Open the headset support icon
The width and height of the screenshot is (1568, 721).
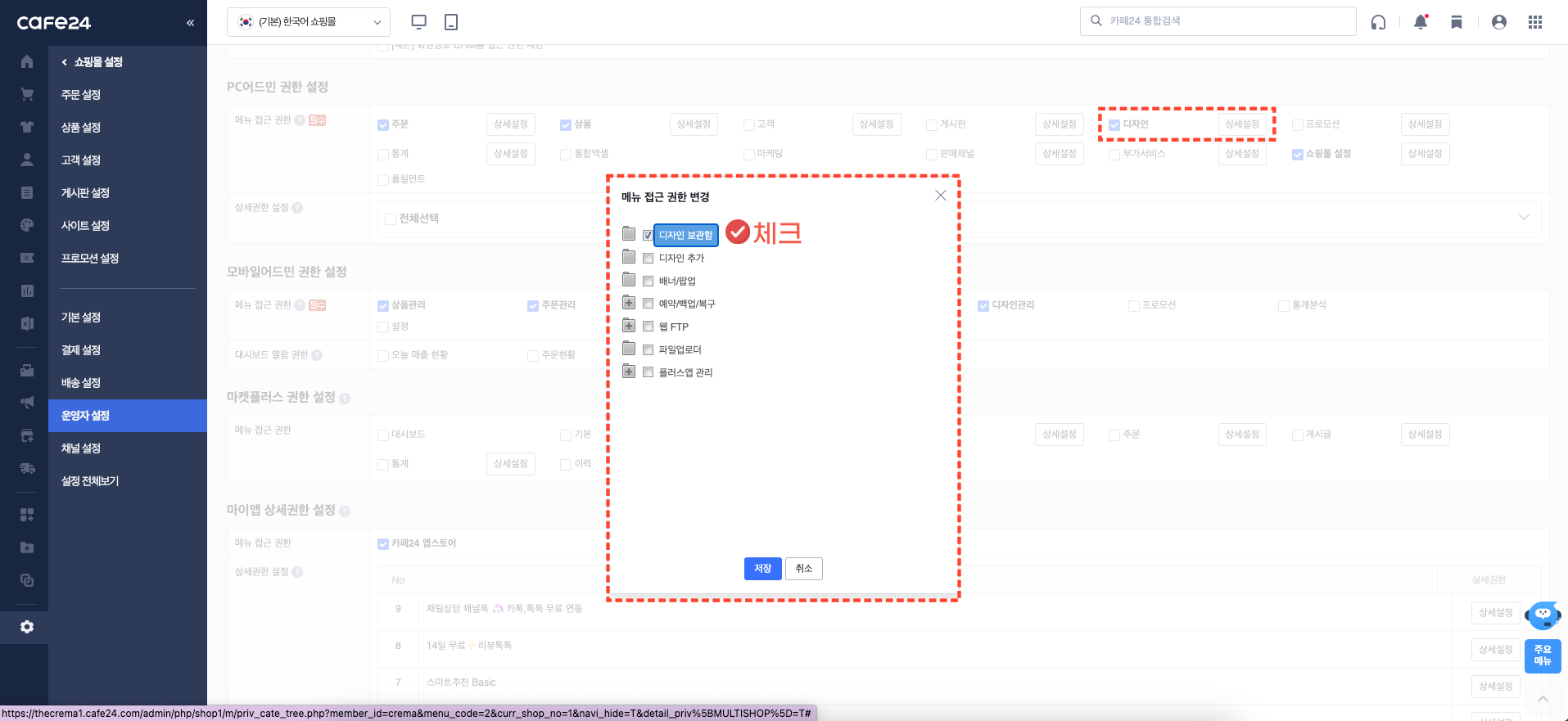(x=1379, y=22)
